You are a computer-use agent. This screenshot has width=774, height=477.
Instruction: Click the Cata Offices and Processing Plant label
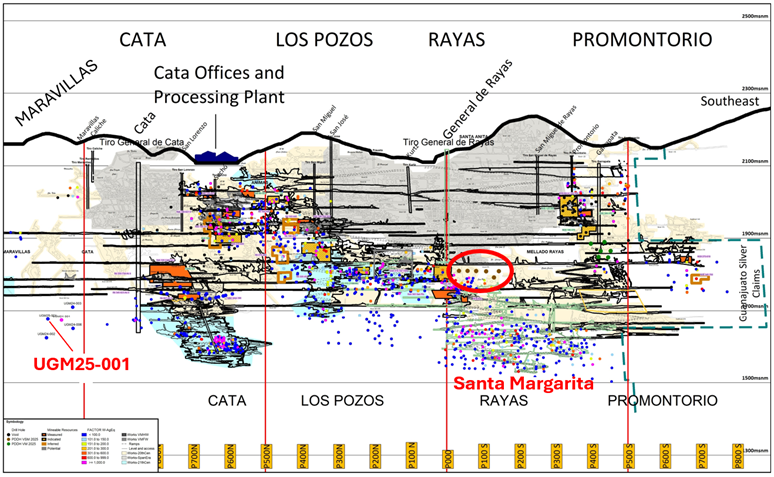pyautogui.click(x=219, y=84)
